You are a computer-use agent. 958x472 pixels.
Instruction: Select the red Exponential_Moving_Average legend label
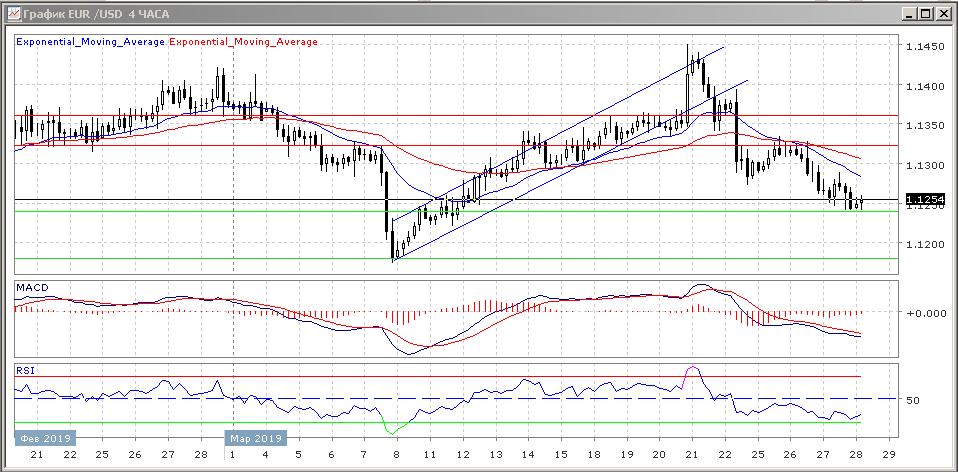(x=244, y=42)
